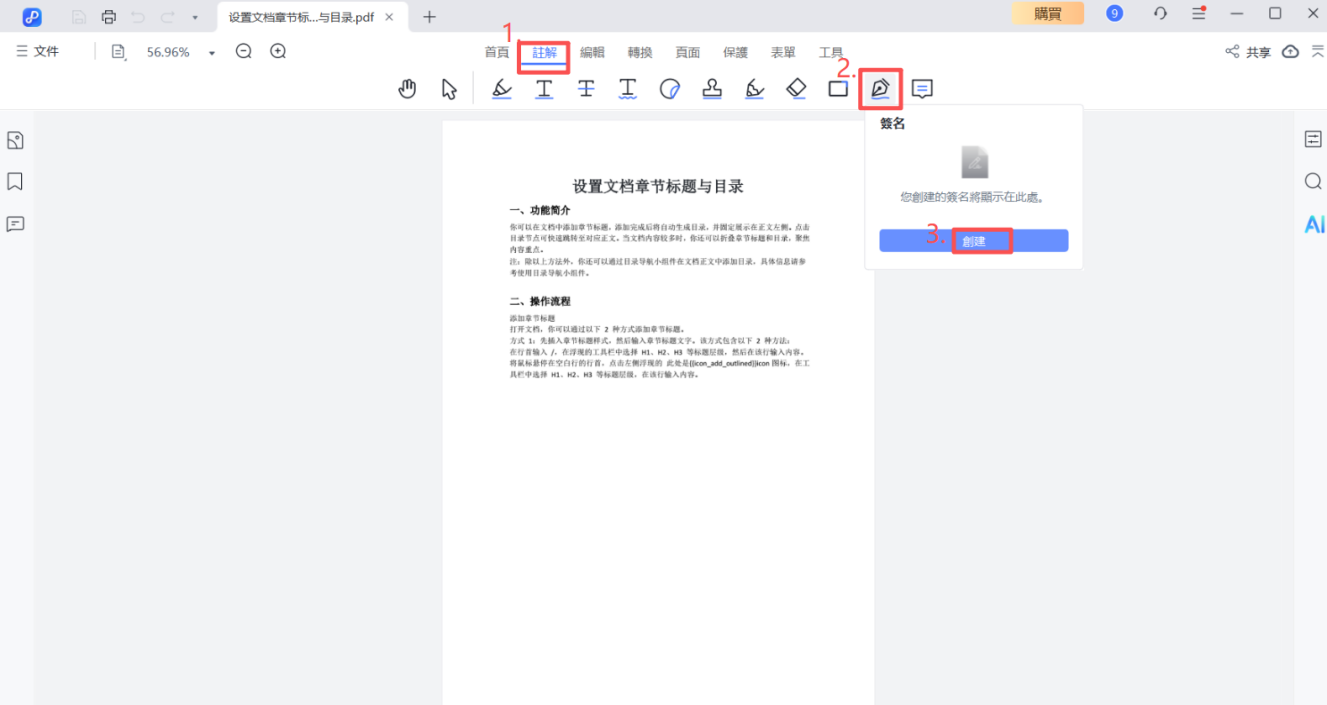Select the text Highlight tool

tap(501, 88)
